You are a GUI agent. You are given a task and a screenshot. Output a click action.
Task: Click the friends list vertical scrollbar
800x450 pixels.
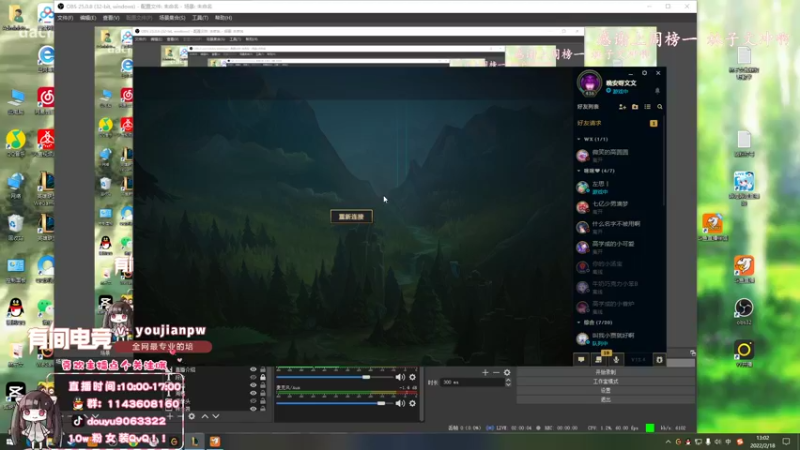[664, 163]
